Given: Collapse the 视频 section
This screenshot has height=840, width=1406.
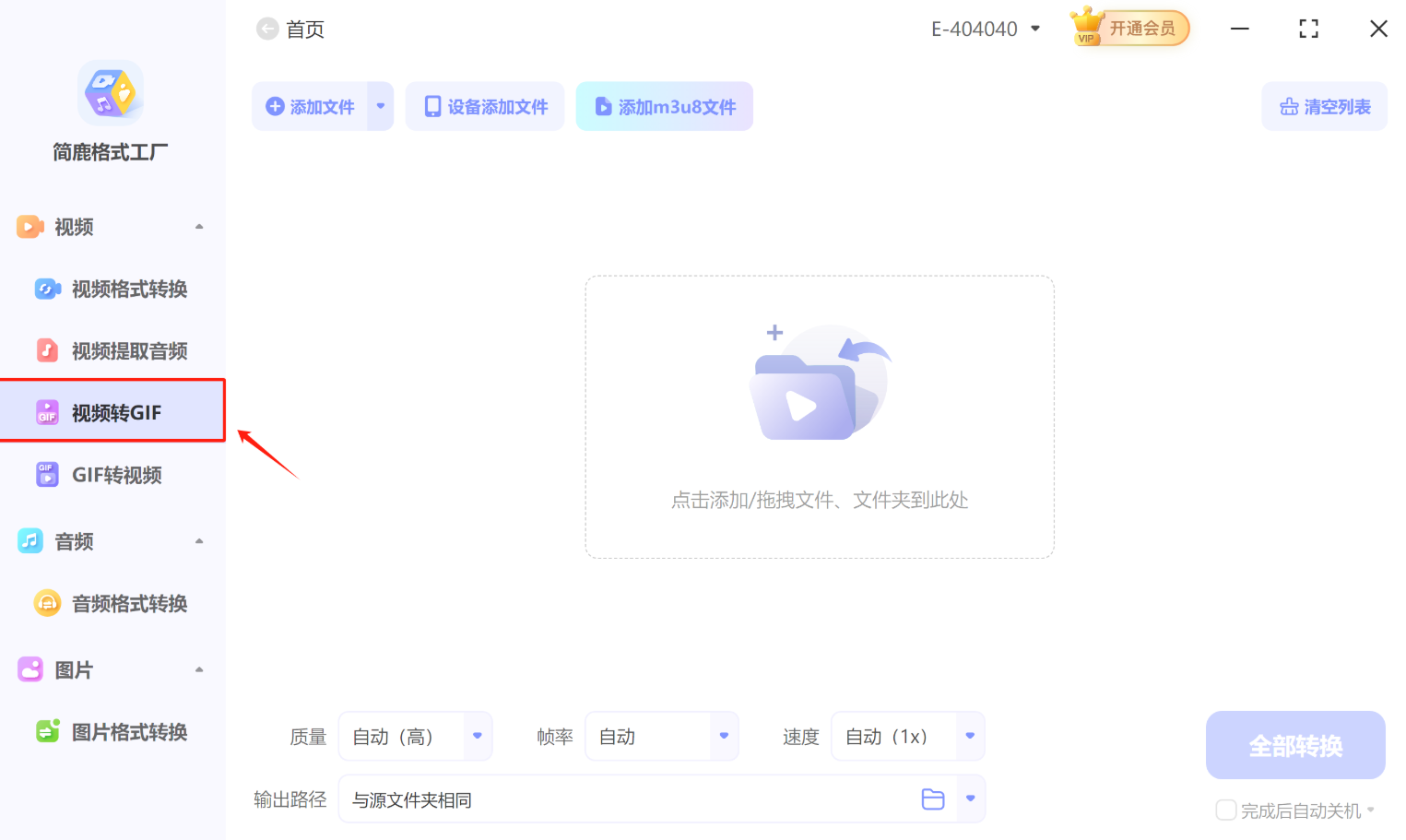Looking at the screenshot, I should pyautogui.click(x=199, y=227).
